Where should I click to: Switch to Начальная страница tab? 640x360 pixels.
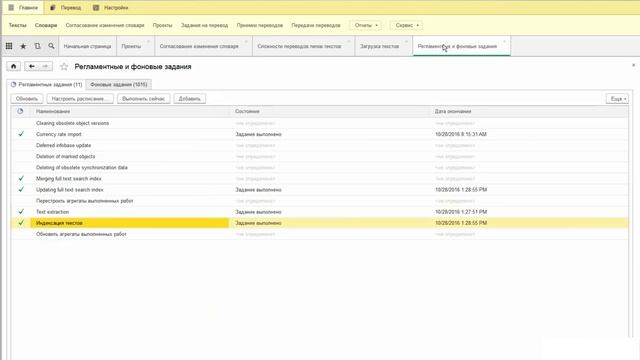click(87, 47)
